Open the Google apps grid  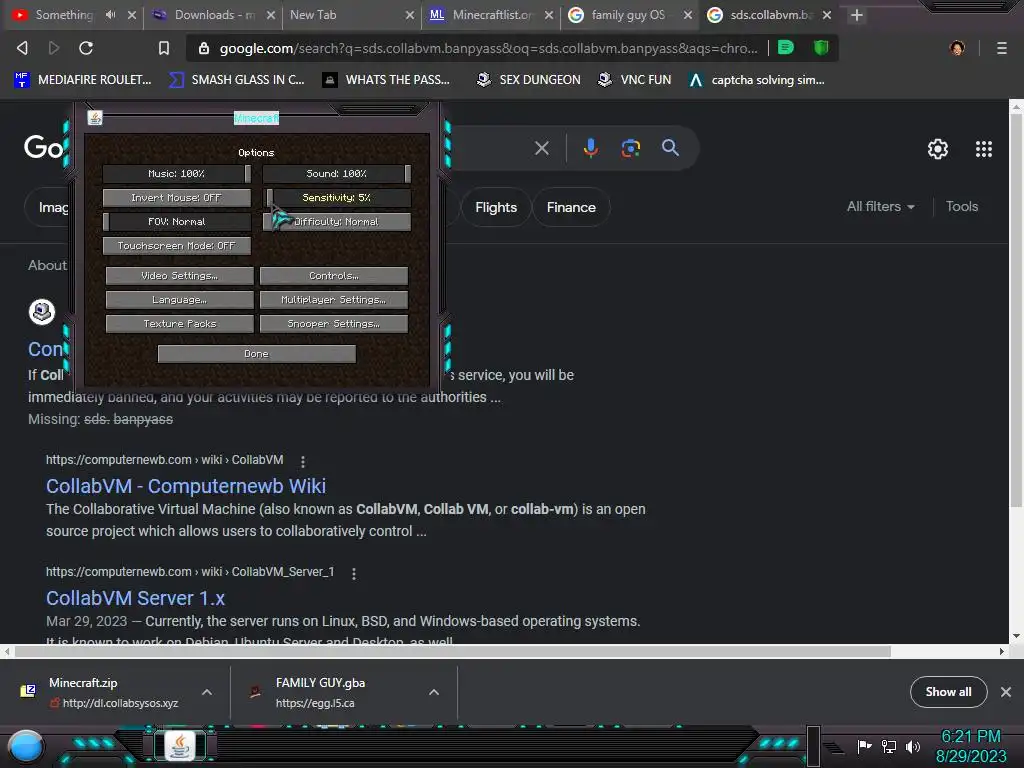pos(984,149)
